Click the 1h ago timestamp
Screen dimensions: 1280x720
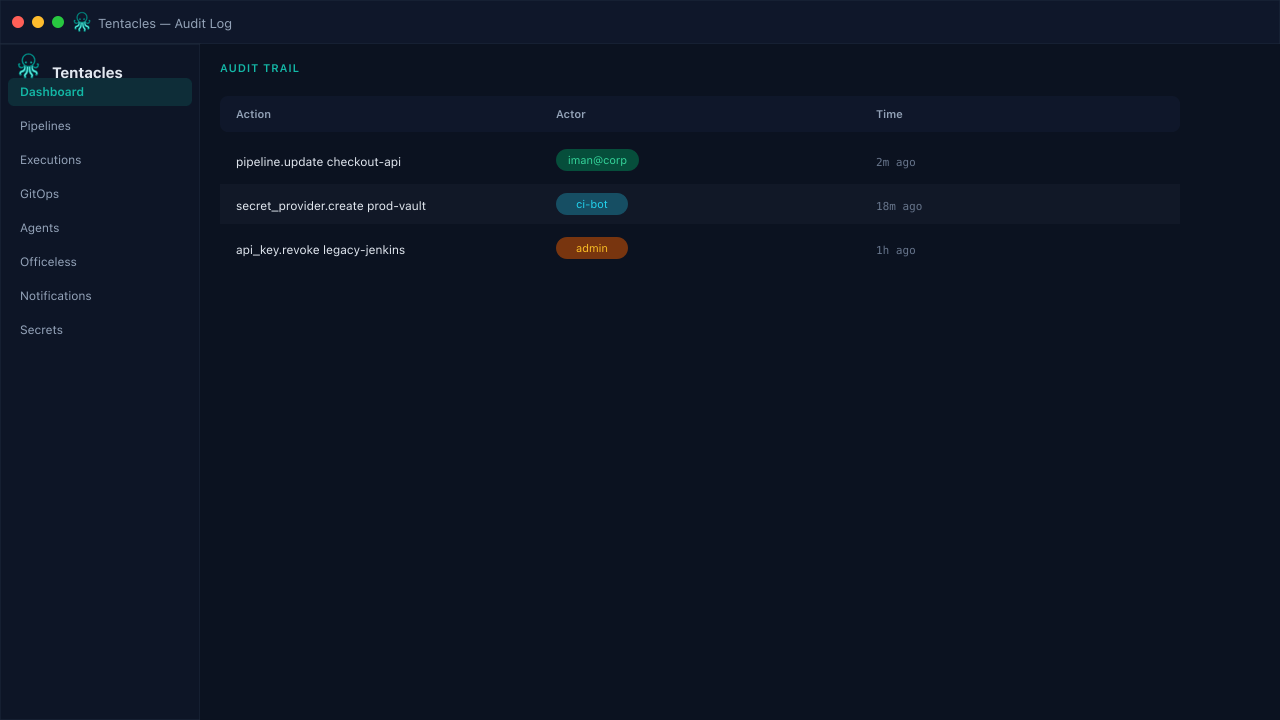click(895, 250)
